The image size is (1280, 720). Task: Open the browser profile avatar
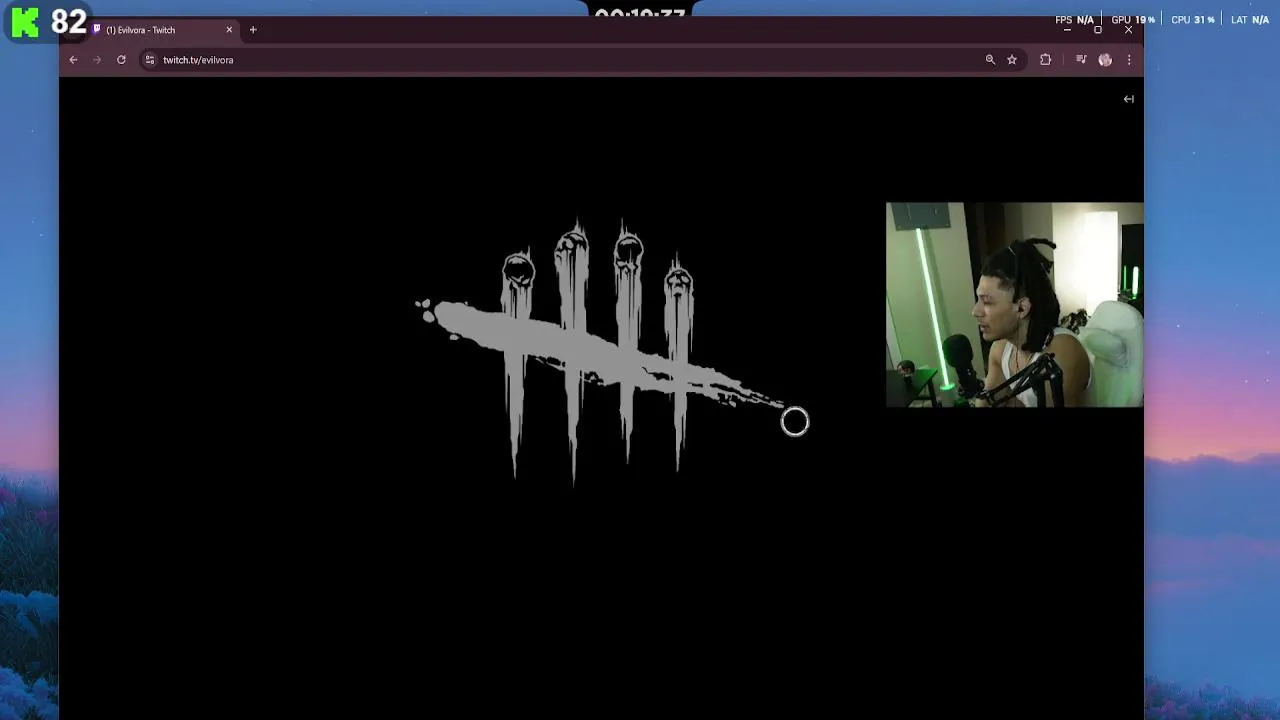1105,60
